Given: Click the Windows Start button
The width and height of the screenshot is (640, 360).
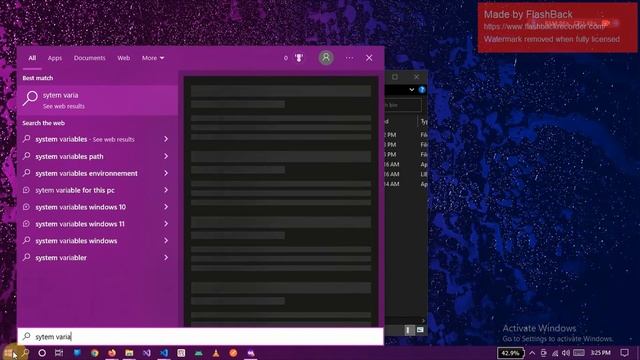Looking at the screenshot, I should [x=8, y=353].
